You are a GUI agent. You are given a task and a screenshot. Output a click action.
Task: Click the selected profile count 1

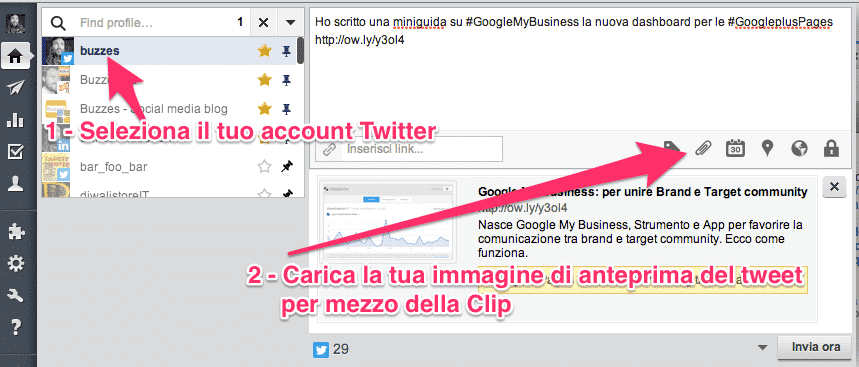tap(240, 22)
